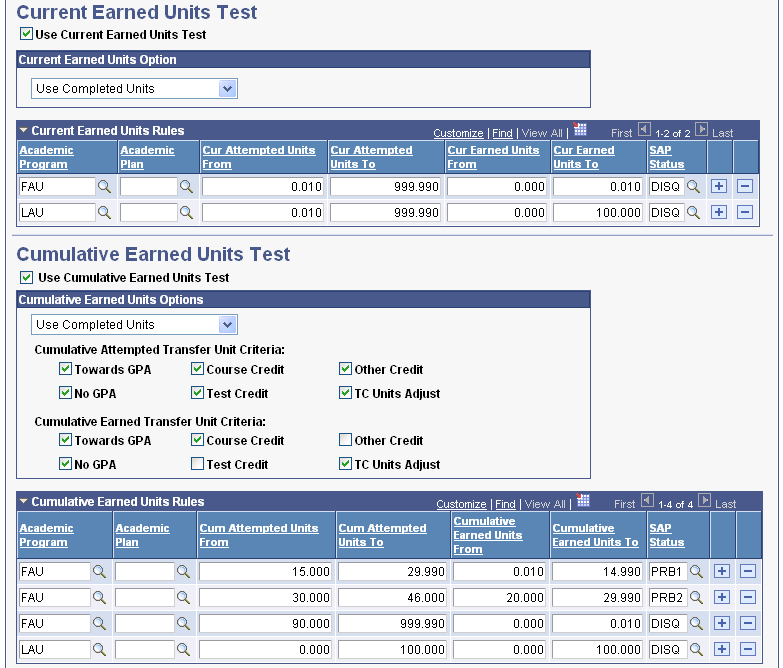Edit Academic Program field in current LAU row
This screenshot has width=783, height=668.
click(x=57, y=213)
